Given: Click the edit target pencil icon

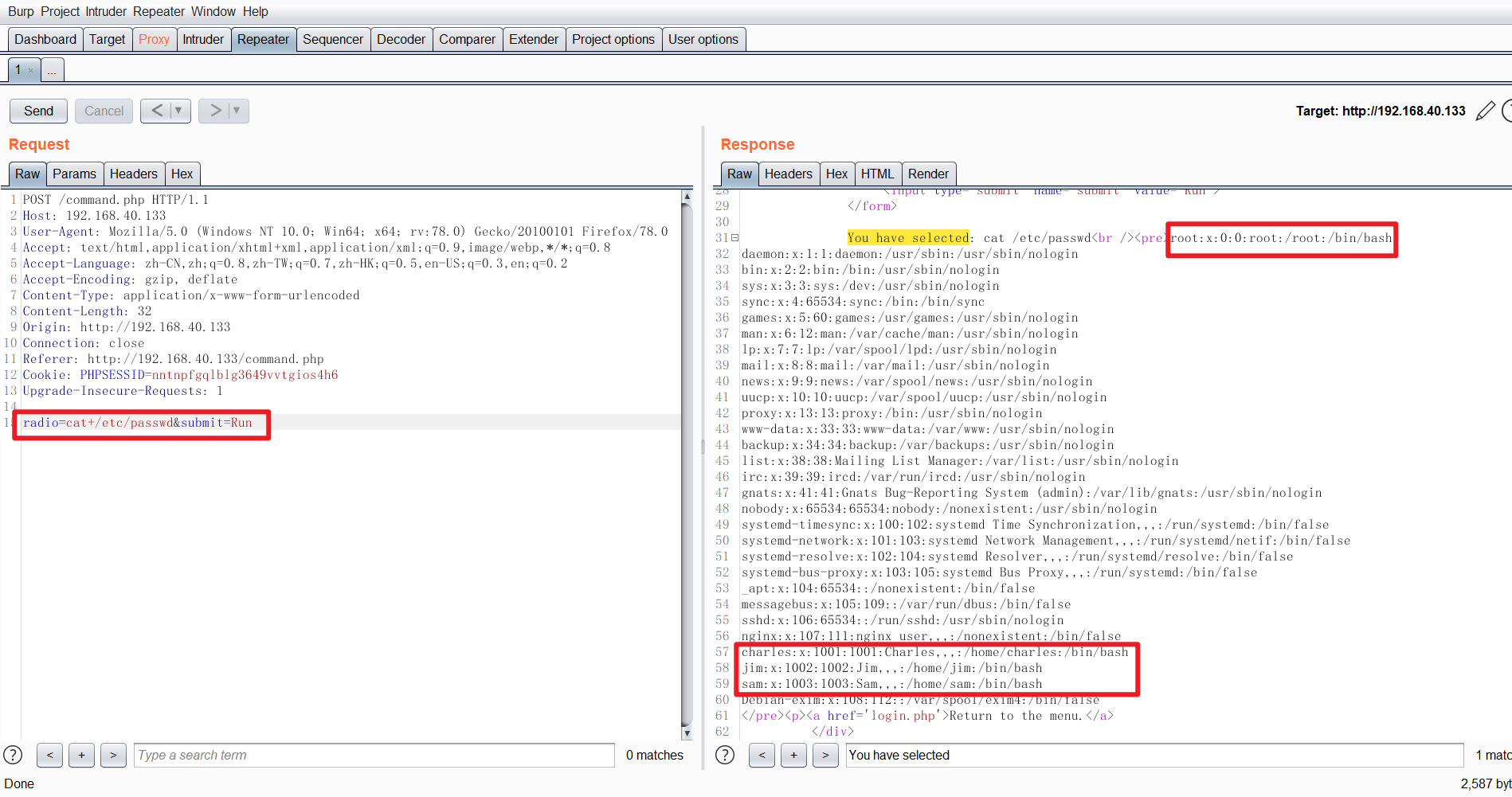Looking at the screenshot, I should [1485, 111].
